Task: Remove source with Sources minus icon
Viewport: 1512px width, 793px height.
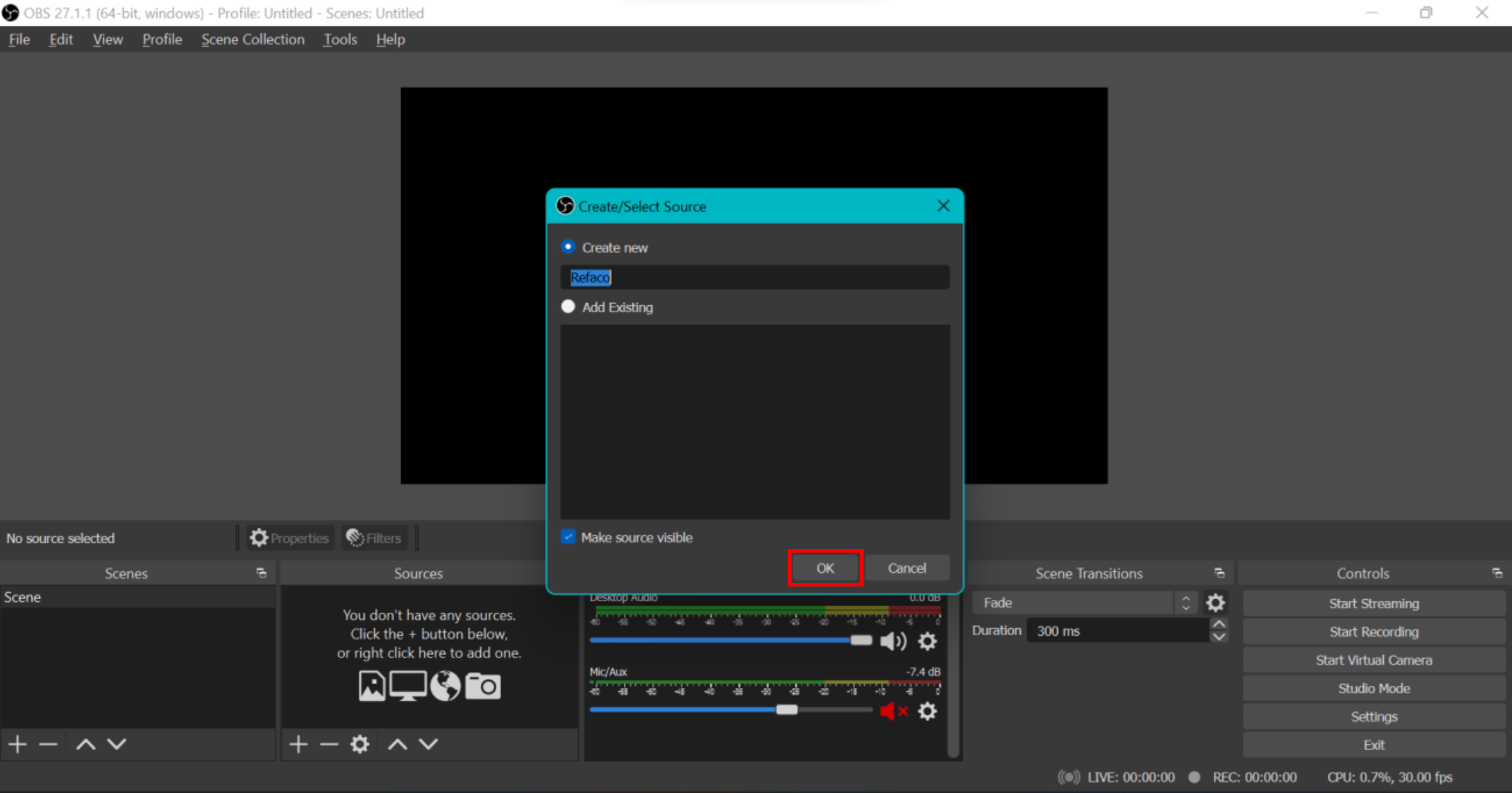Action: pyautogui.click(x=328, y=744)
